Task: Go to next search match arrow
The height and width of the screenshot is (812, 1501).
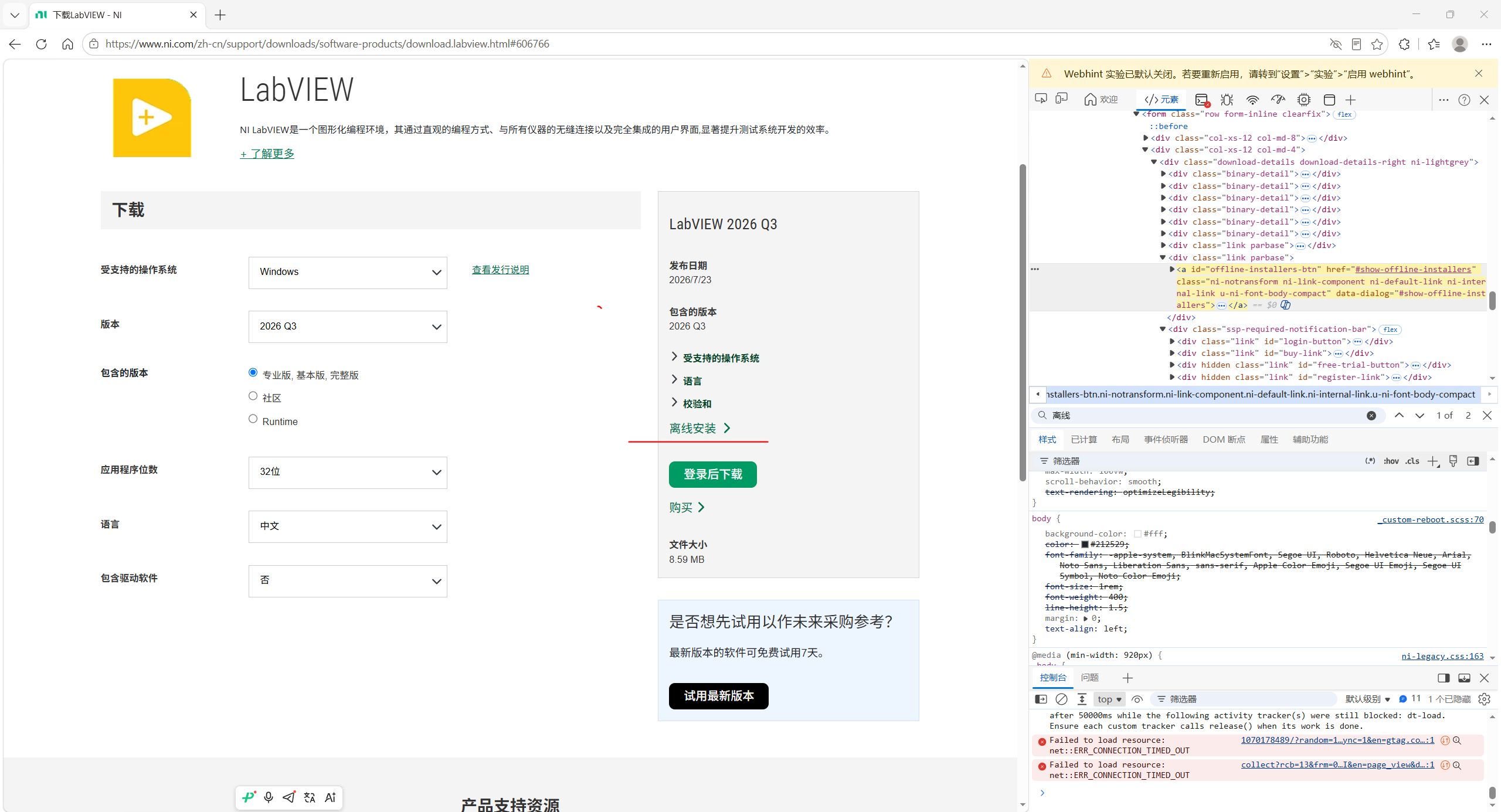Action: click(1420, 415)
